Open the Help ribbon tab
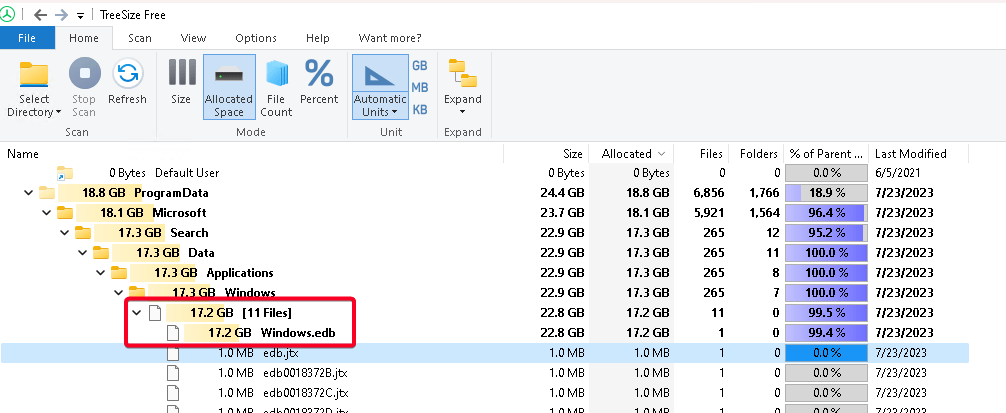Viewport: 1006px width, 413px height. pyautogui.click(x=318, y=38)
